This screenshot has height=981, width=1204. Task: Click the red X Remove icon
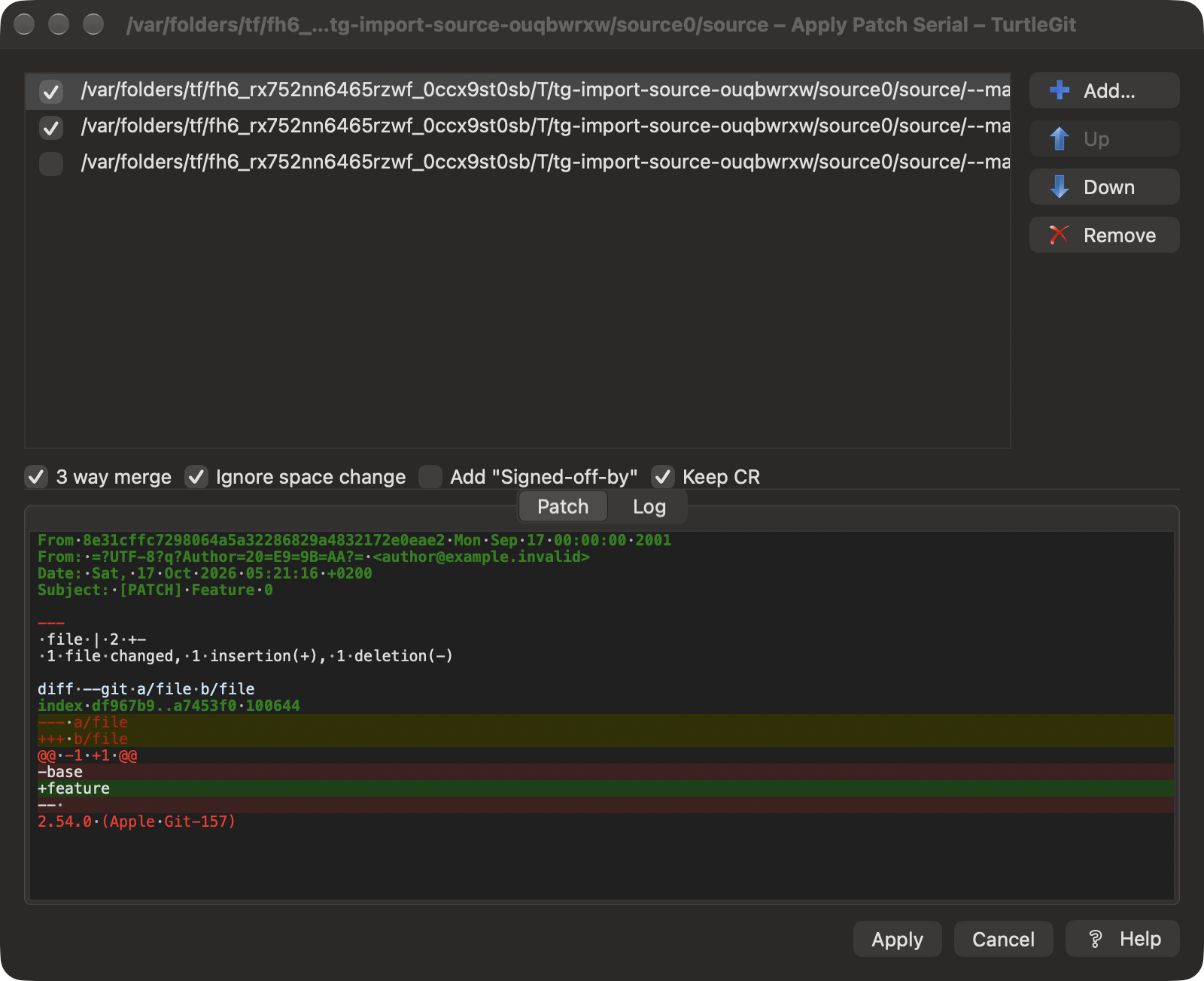tap(1060, 235)
